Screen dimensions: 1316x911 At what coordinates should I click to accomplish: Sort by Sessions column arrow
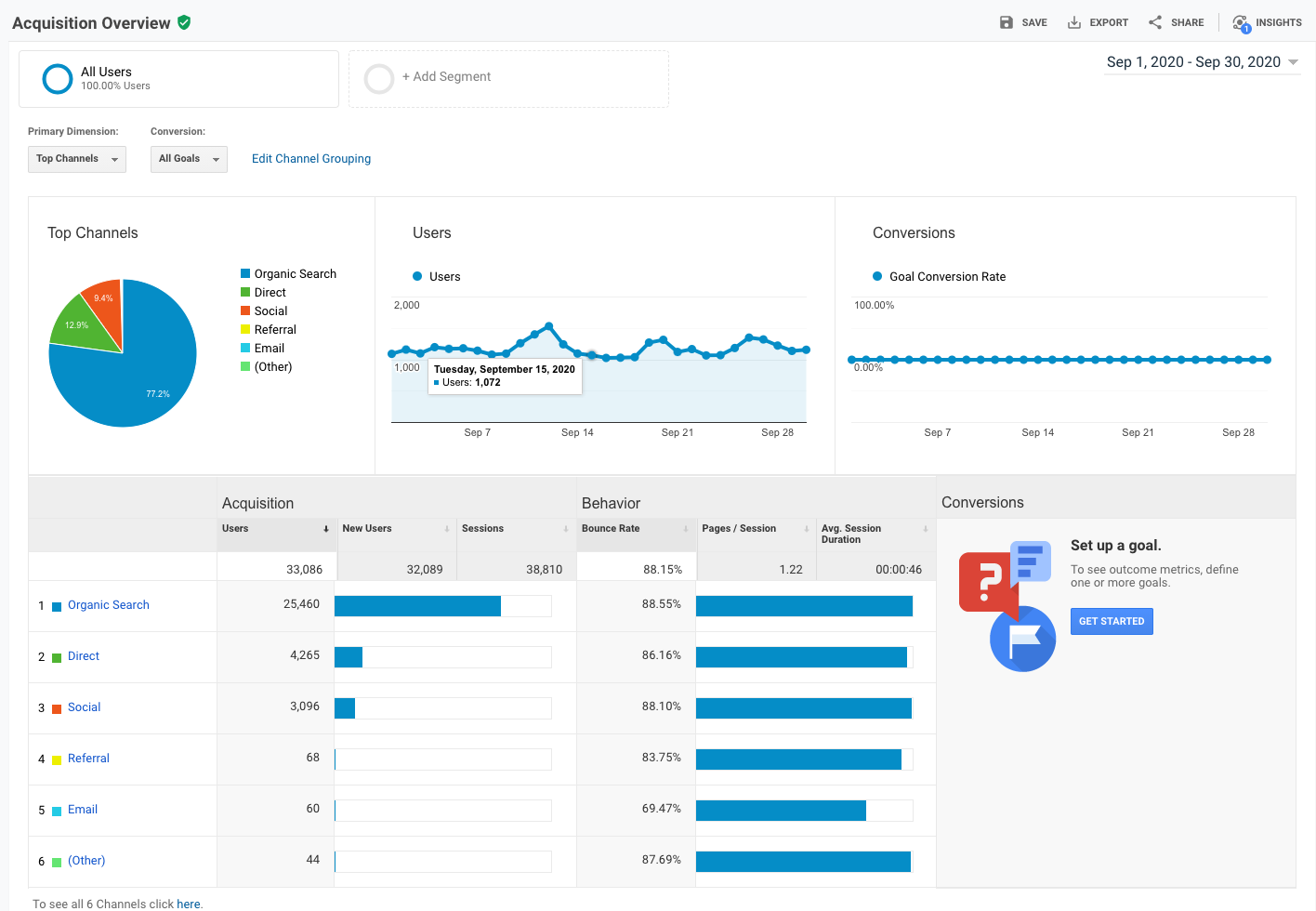pyautogui.click(x=566, y=529)
